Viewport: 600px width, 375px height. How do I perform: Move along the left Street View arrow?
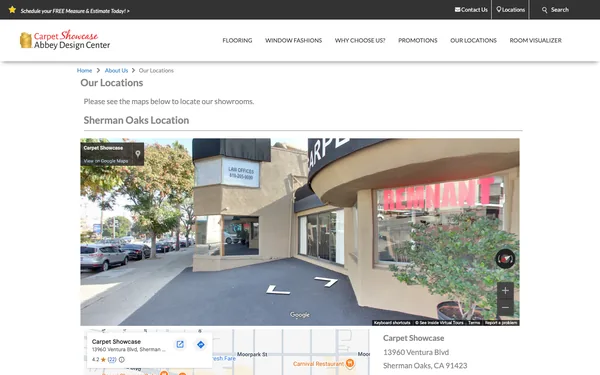pos(278,290)
